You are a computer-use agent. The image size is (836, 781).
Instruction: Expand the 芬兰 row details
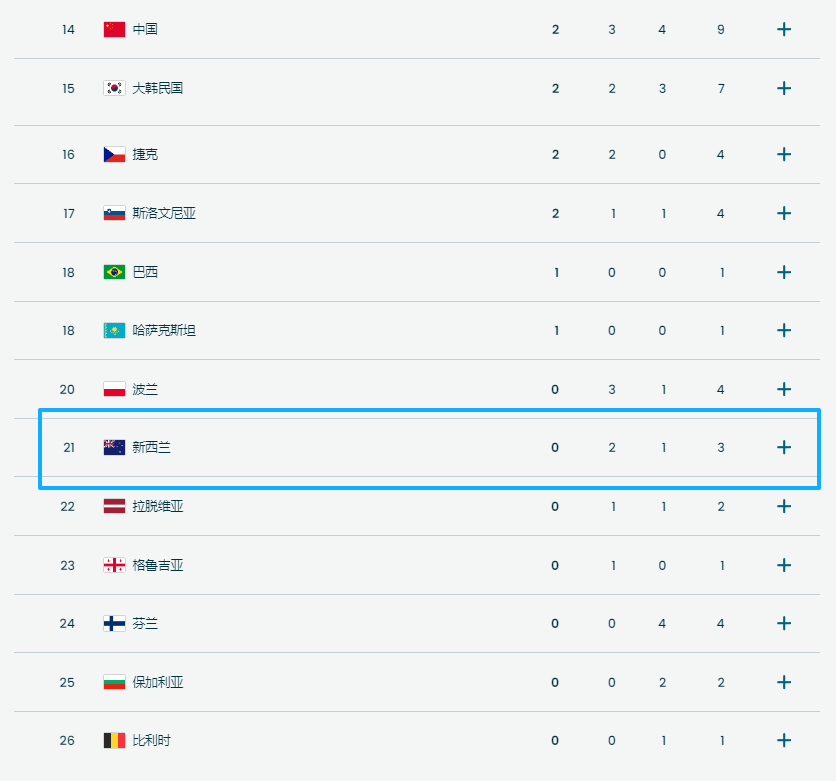pyautogui.click(x=784, y=623)
